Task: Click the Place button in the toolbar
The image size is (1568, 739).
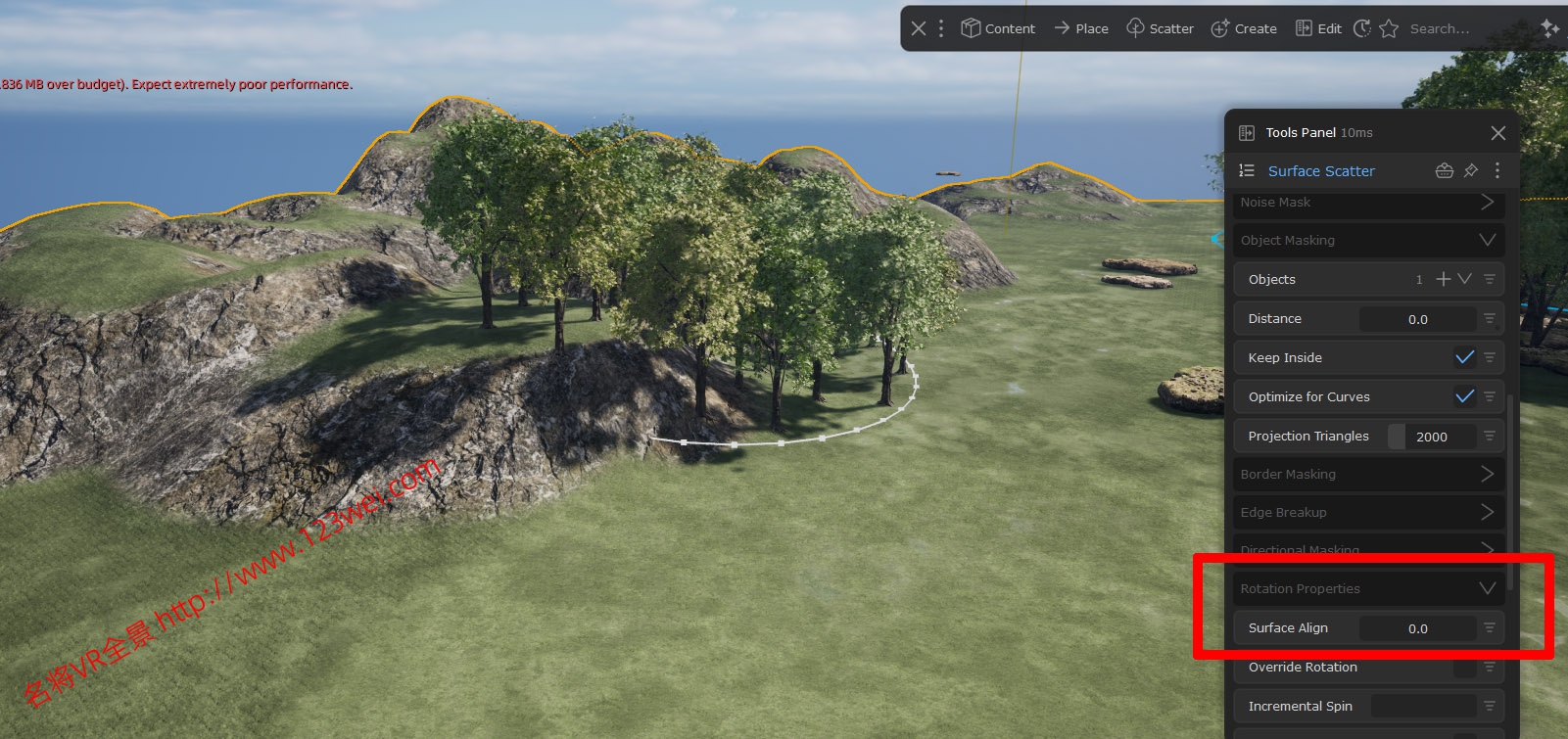Action: (x=1081, y=28)
